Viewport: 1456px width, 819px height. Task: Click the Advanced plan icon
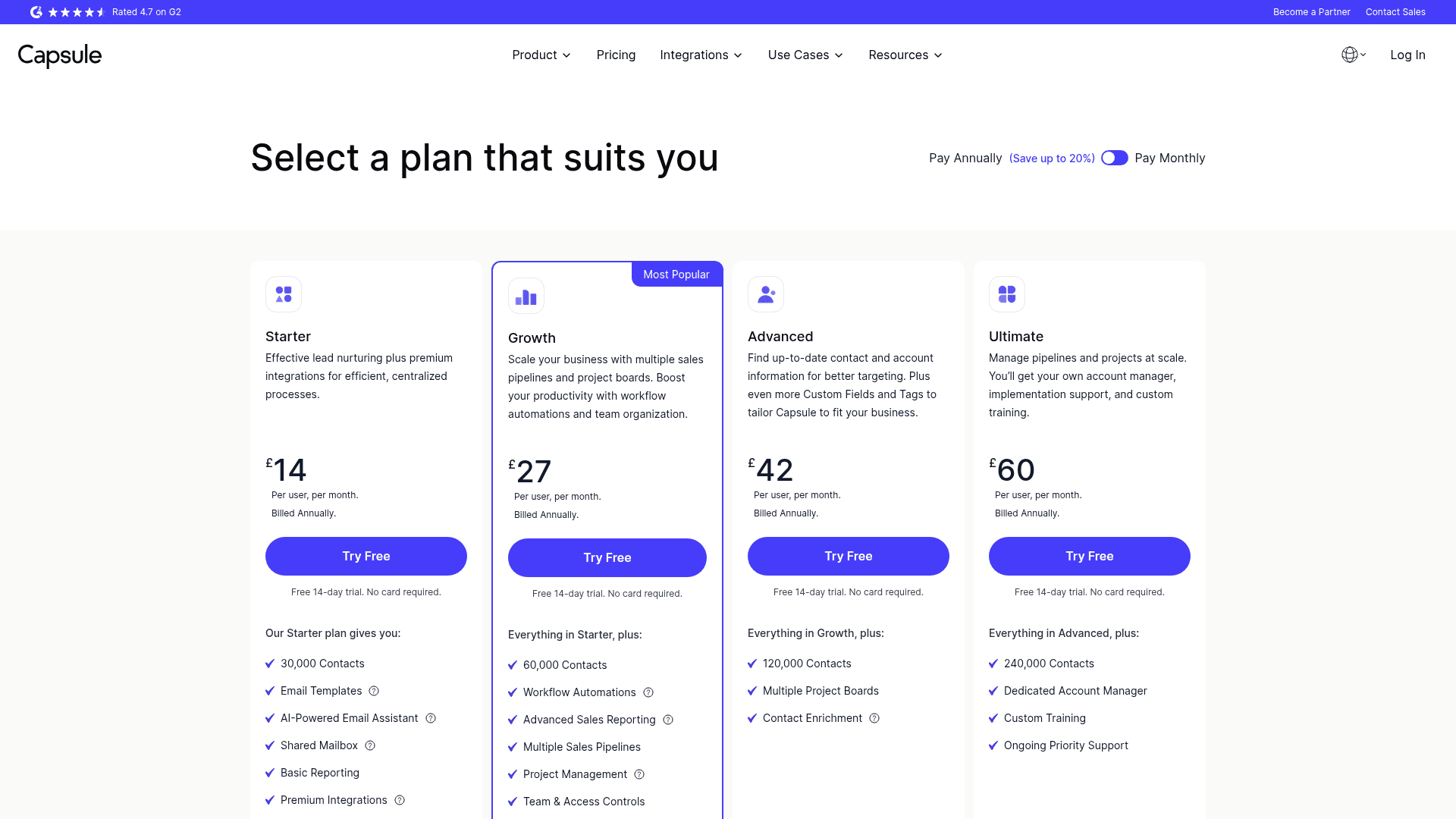766,294
